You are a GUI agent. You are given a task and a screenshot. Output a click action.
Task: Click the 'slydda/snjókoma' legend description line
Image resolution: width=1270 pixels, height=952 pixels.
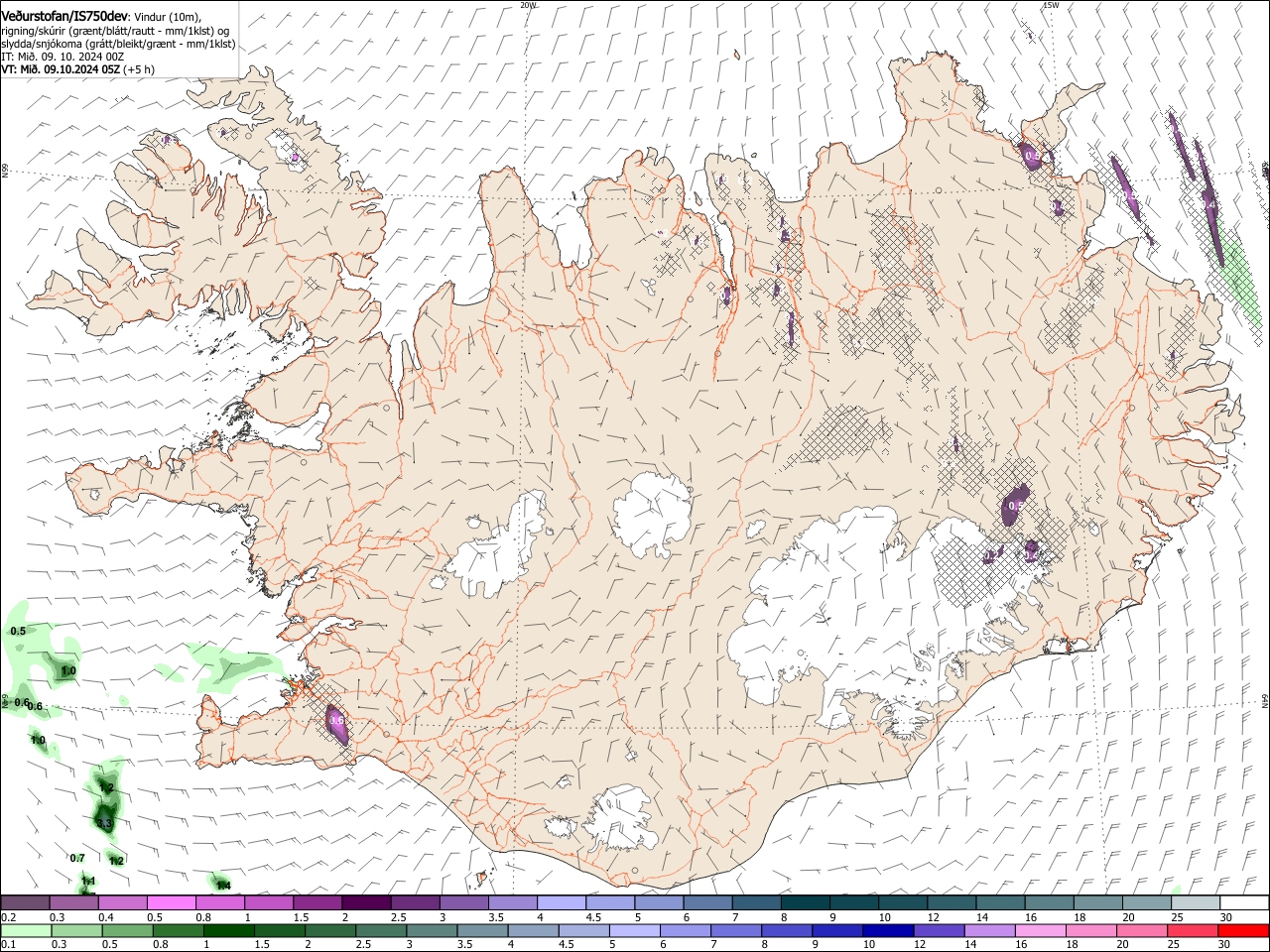coord(118,44)
